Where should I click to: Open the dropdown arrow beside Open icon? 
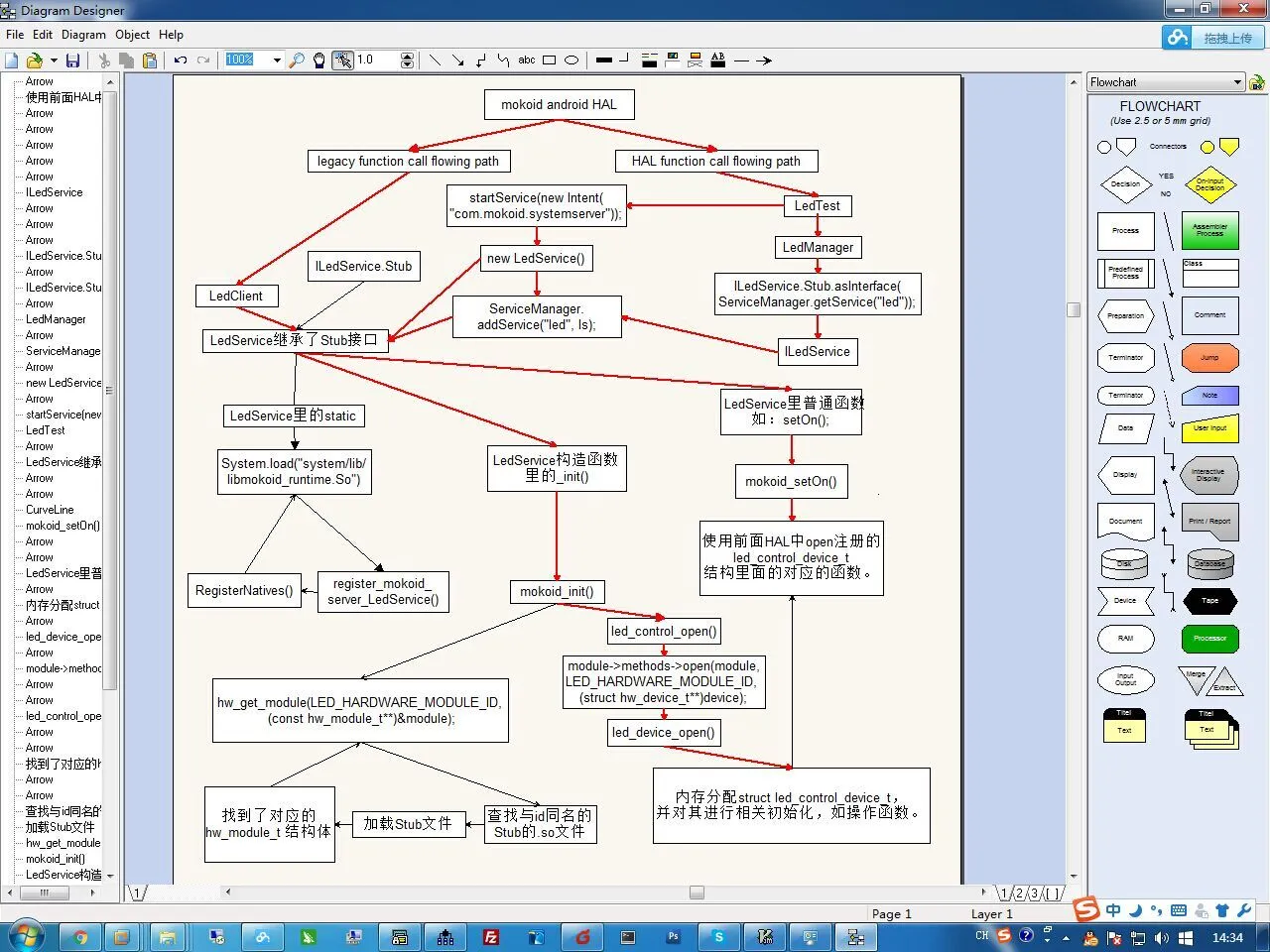pos(54,60)
